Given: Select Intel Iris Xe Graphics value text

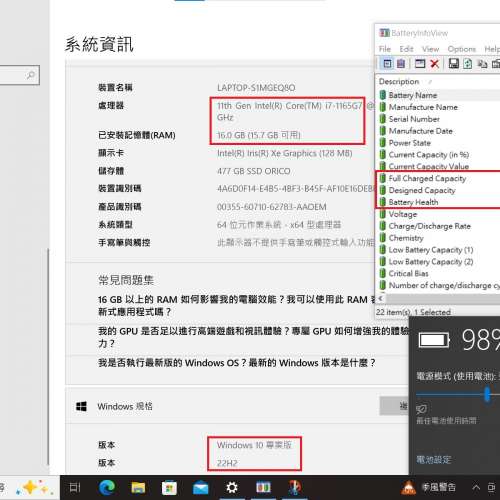Looking at the screenshot, I should click(x=285, y=153).
